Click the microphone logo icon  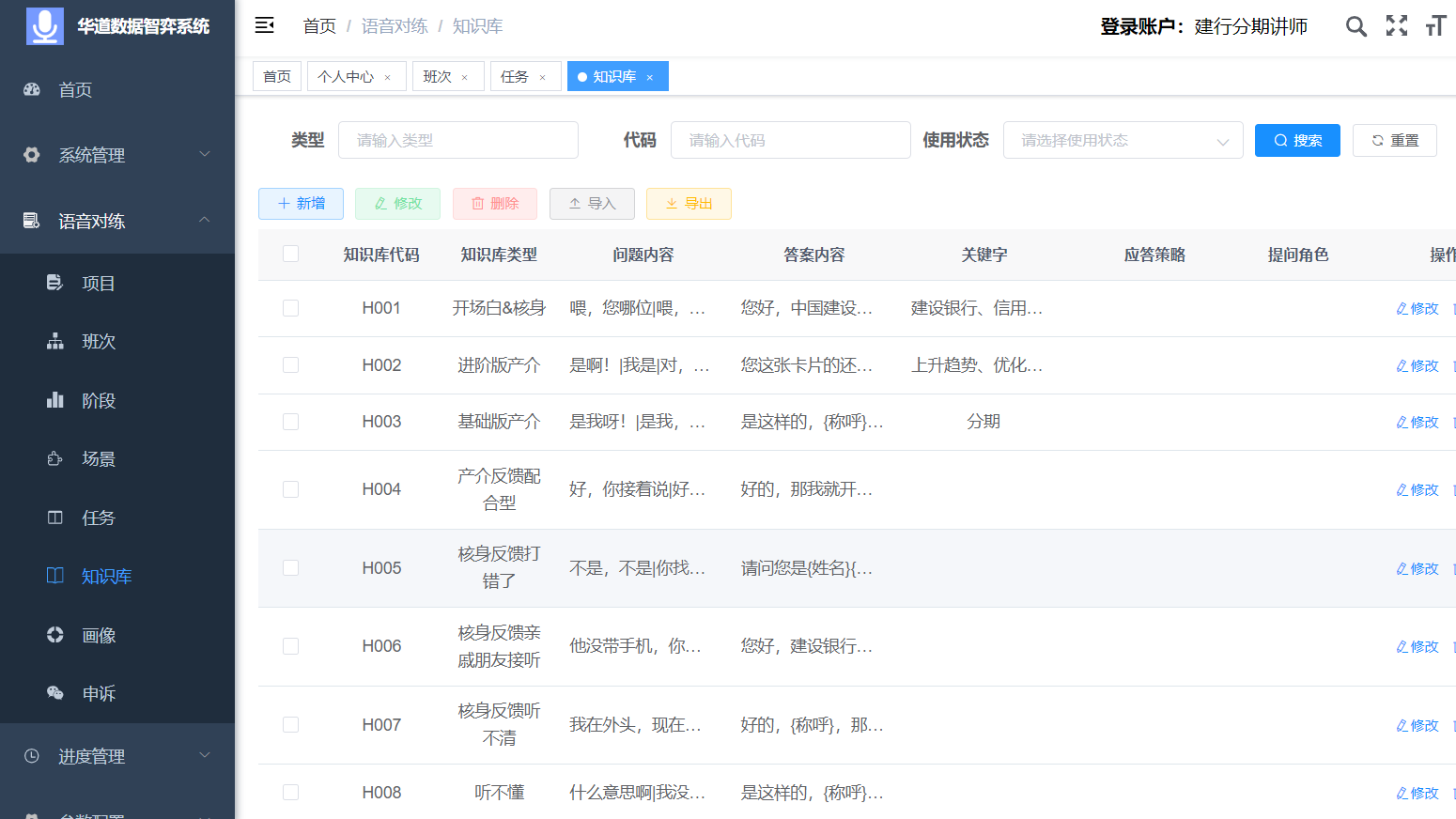pyautogui.click(x=44, y=25)
